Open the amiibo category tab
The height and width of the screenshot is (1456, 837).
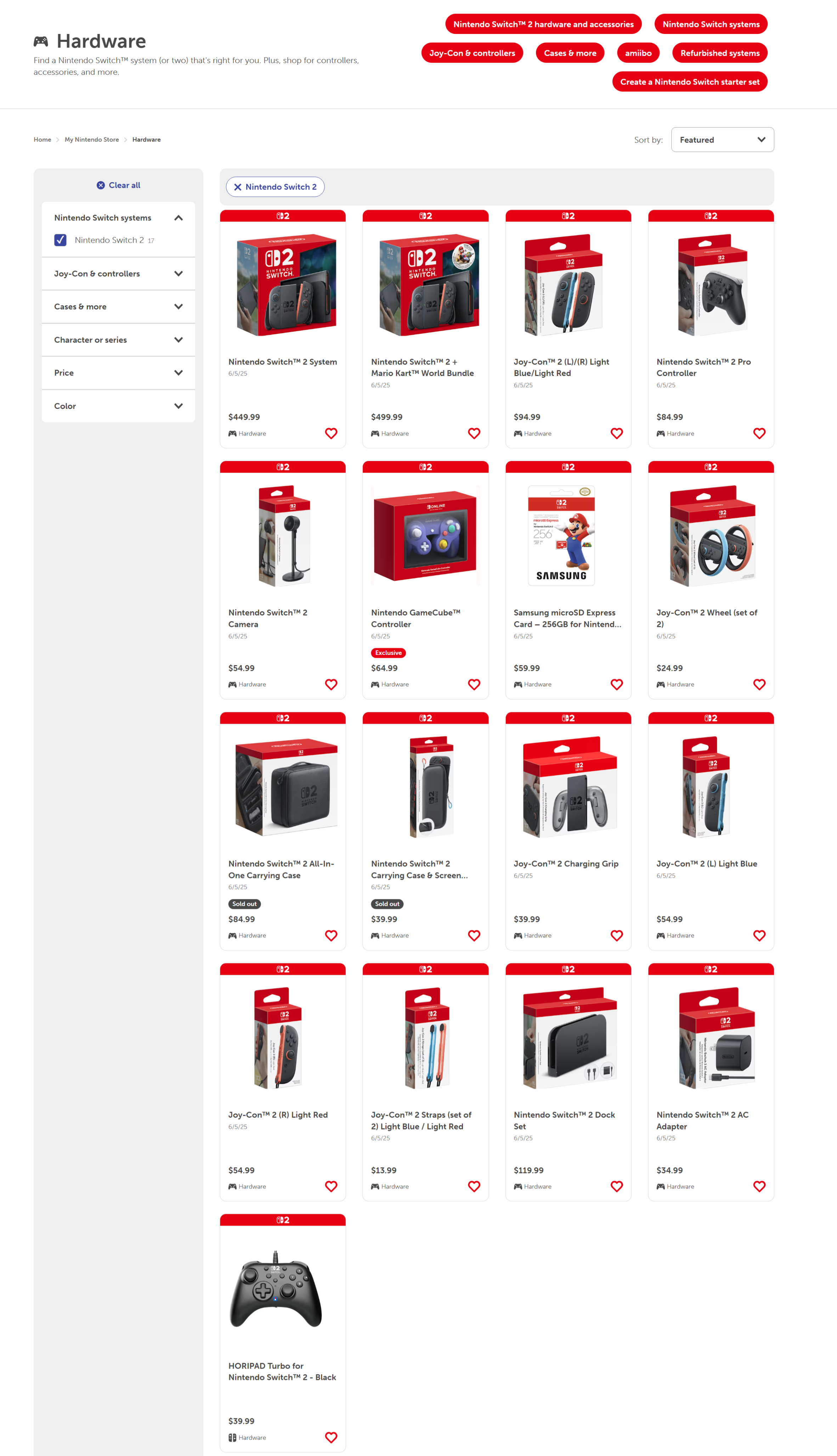tap(638, 53)
